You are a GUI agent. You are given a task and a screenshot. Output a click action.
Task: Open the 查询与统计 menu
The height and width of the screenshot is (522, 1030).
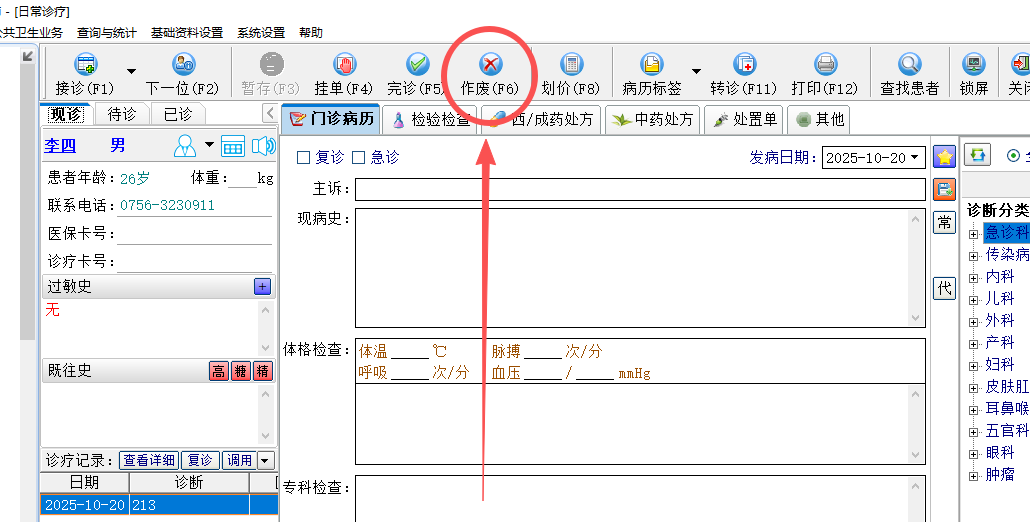(x=107, y=32)
